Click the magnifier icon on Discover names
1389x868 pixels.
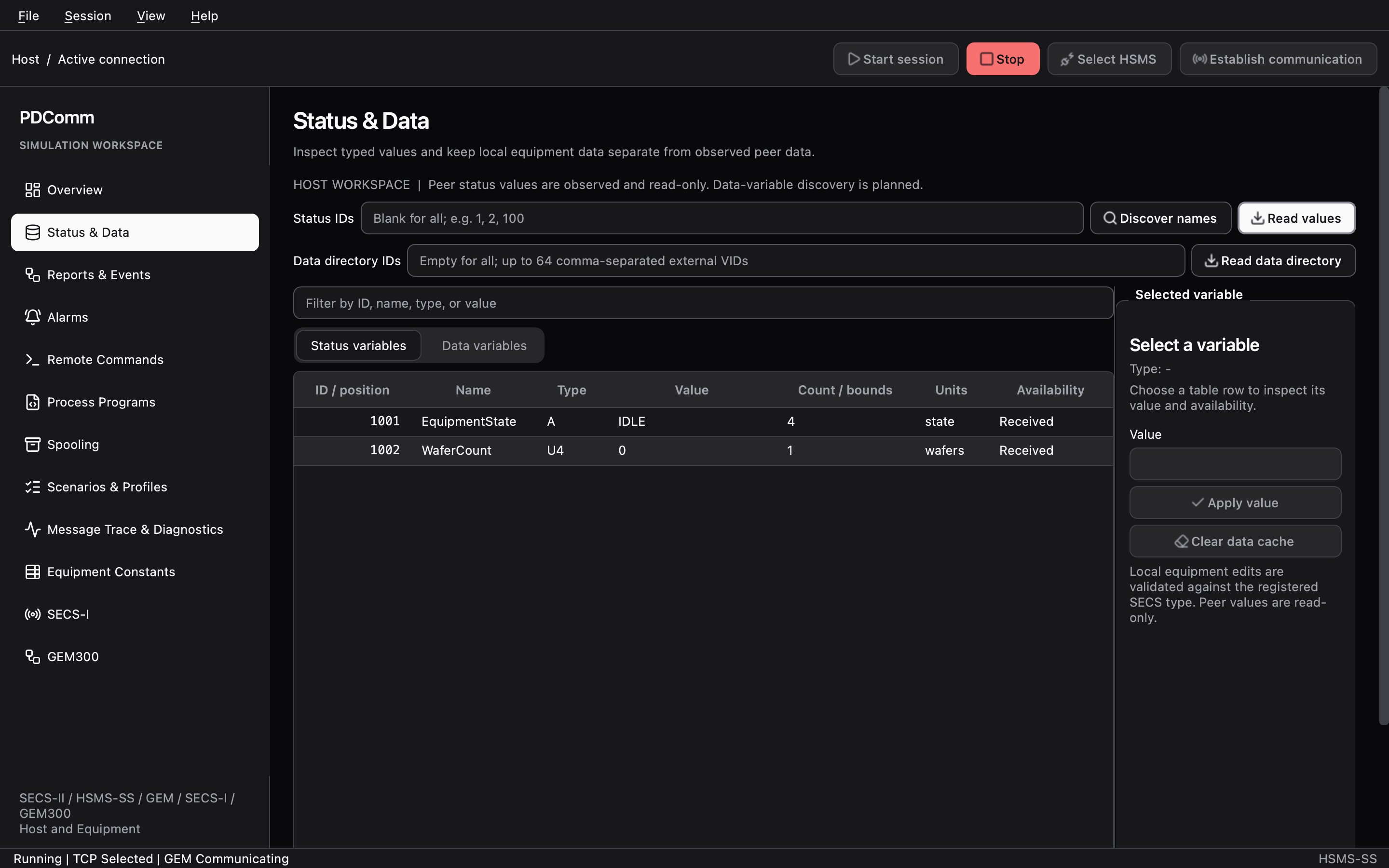(x=1110, y=218)
